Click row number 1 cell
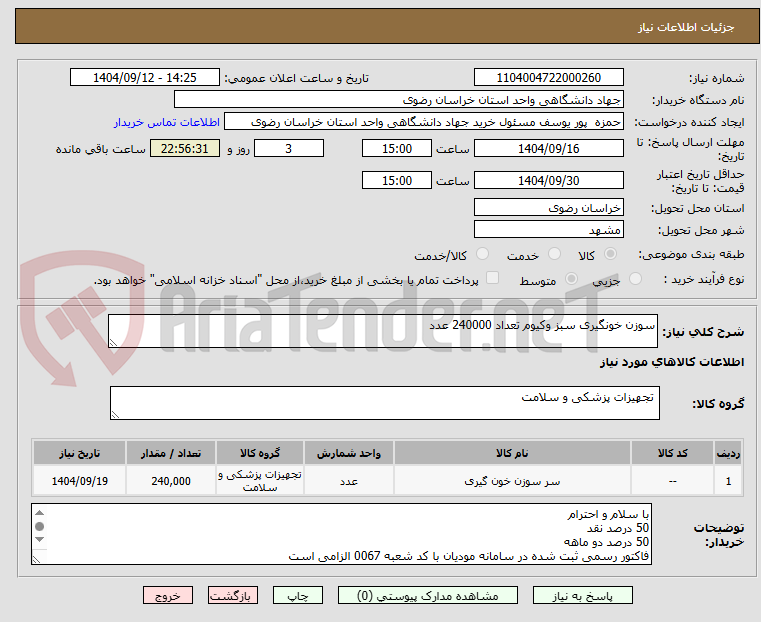Image resolution: width=761 pixels, height=622 pixels. point(728,481)
